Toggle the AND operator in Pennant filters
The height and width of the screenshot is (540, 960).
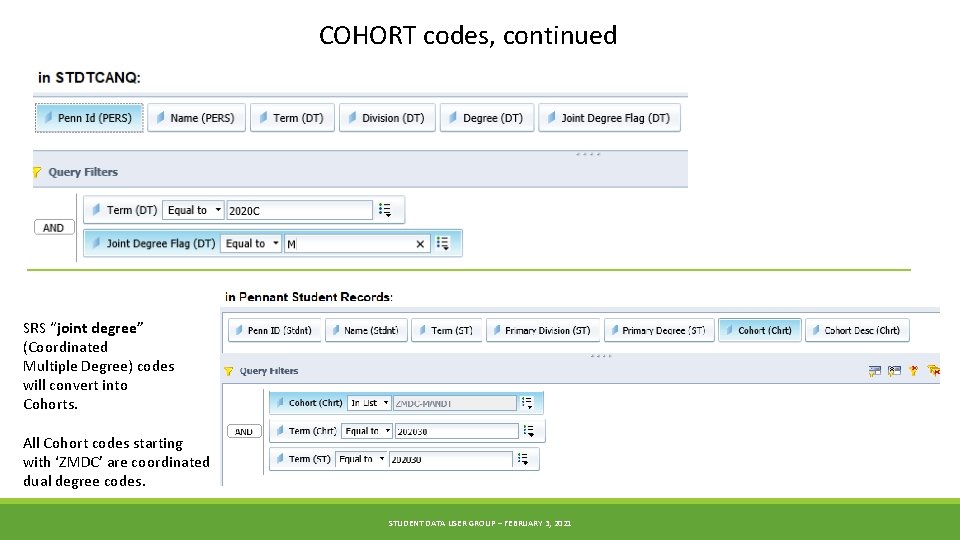tap(244, 431)
